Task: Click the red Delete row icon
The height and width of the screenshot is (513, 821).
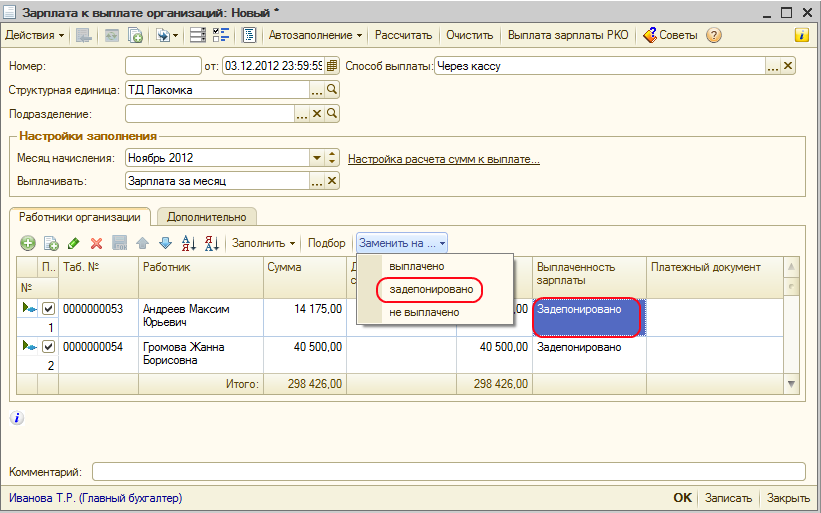Action: click(97, 243)
